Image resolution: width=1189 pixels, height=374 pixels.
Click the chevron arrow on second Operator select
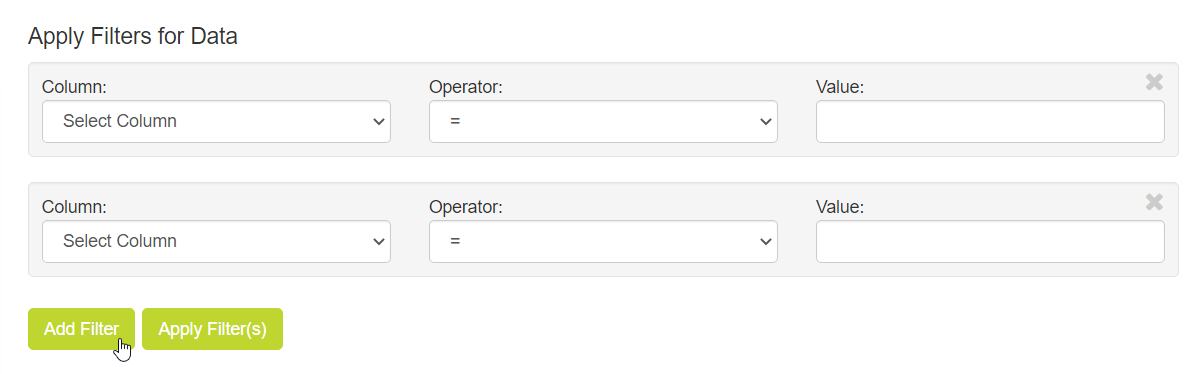click(x=767, y=242)
